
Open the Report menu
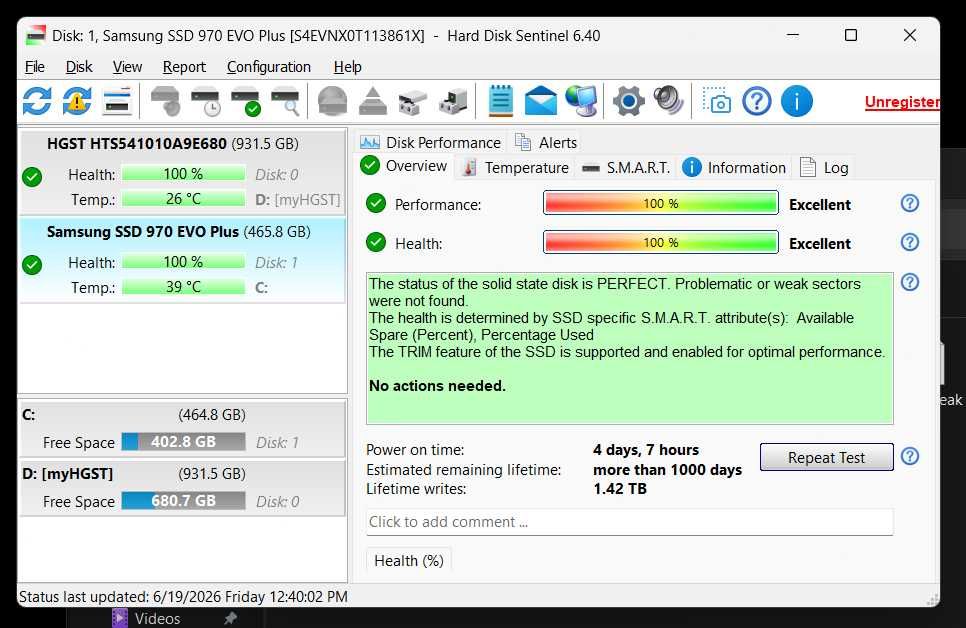click(184, 67)
